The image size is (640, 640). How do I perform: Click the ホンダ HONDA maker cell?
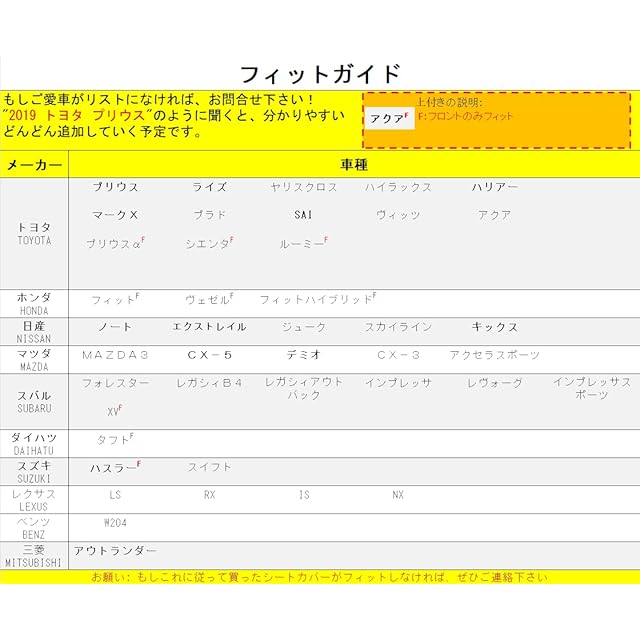[x=34, y=304]
